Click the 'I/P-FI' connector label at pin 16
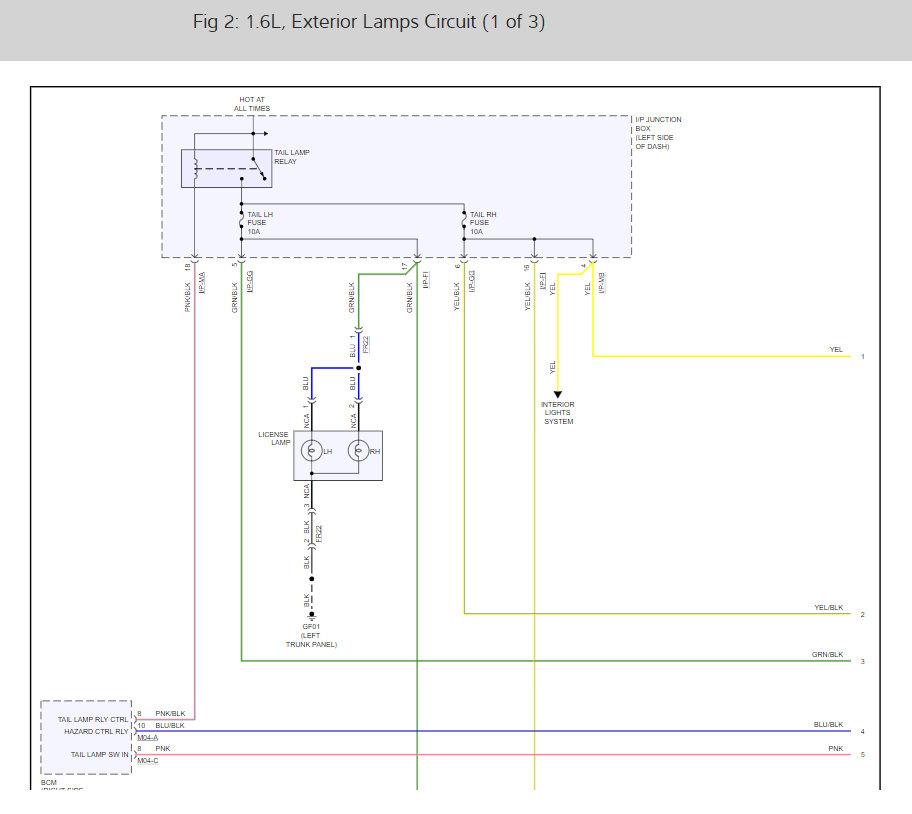This screenshot has height=814, width=912. (x=543, y=281)
